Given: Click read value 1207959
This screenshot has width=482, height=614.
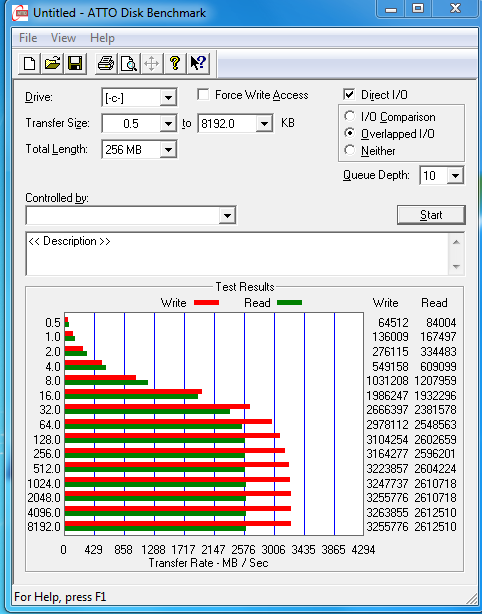Looking at the screenshot, I should pyautogui.click(x=435, y=381).
